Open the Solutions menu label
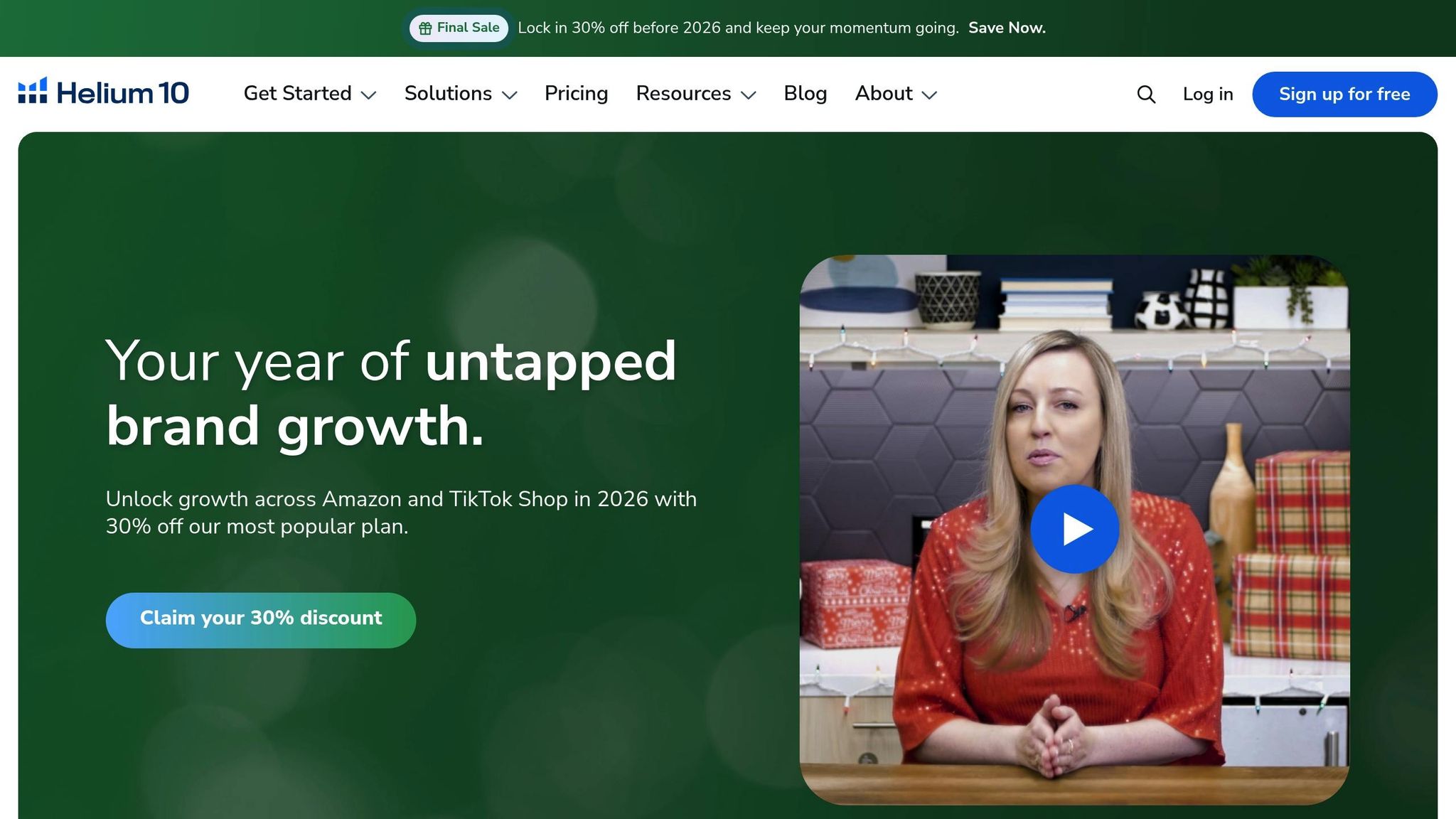 coord(448,94)
